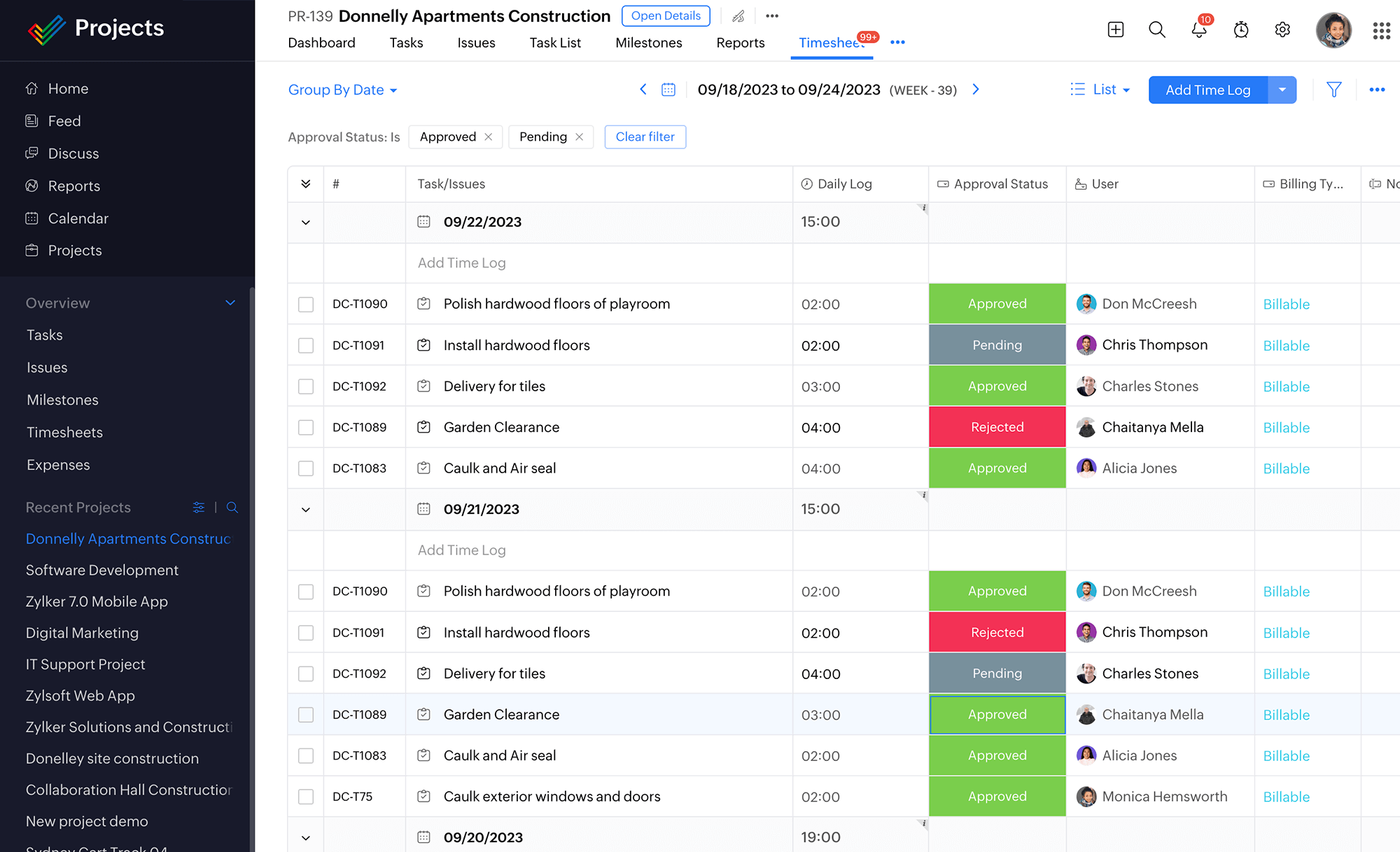Open the settings gear icon
The image size is (1400, 852).
point(1282,28)
